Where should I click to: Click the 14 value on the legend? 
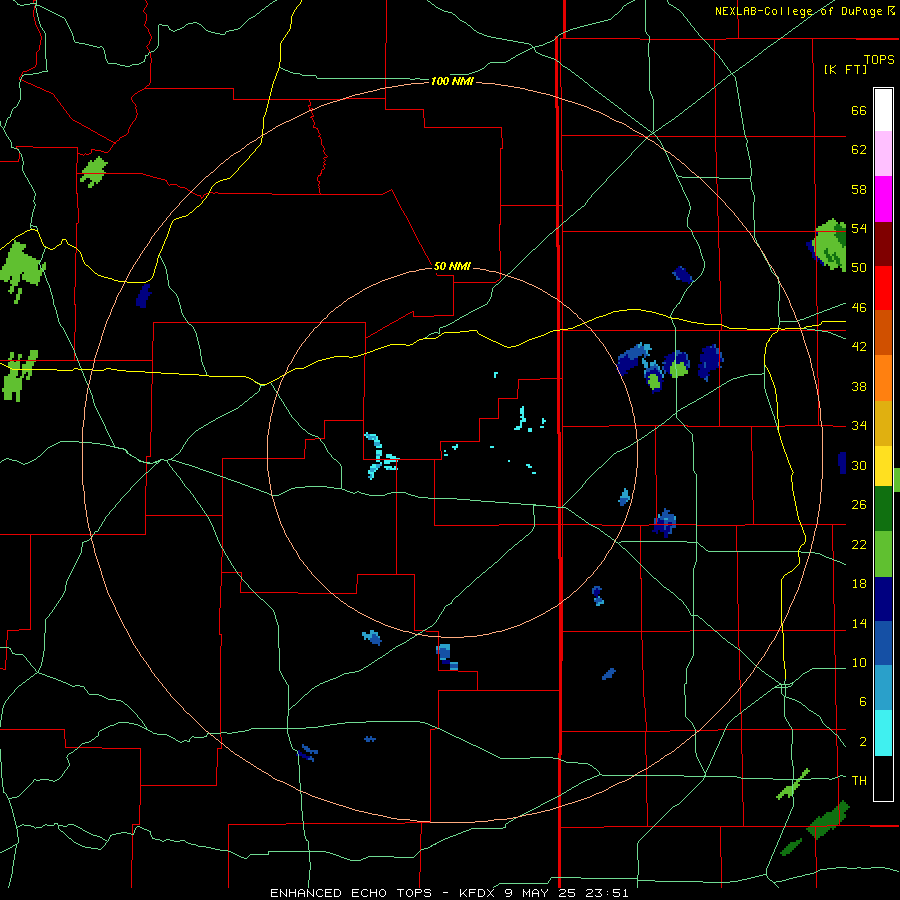[859, 623]
